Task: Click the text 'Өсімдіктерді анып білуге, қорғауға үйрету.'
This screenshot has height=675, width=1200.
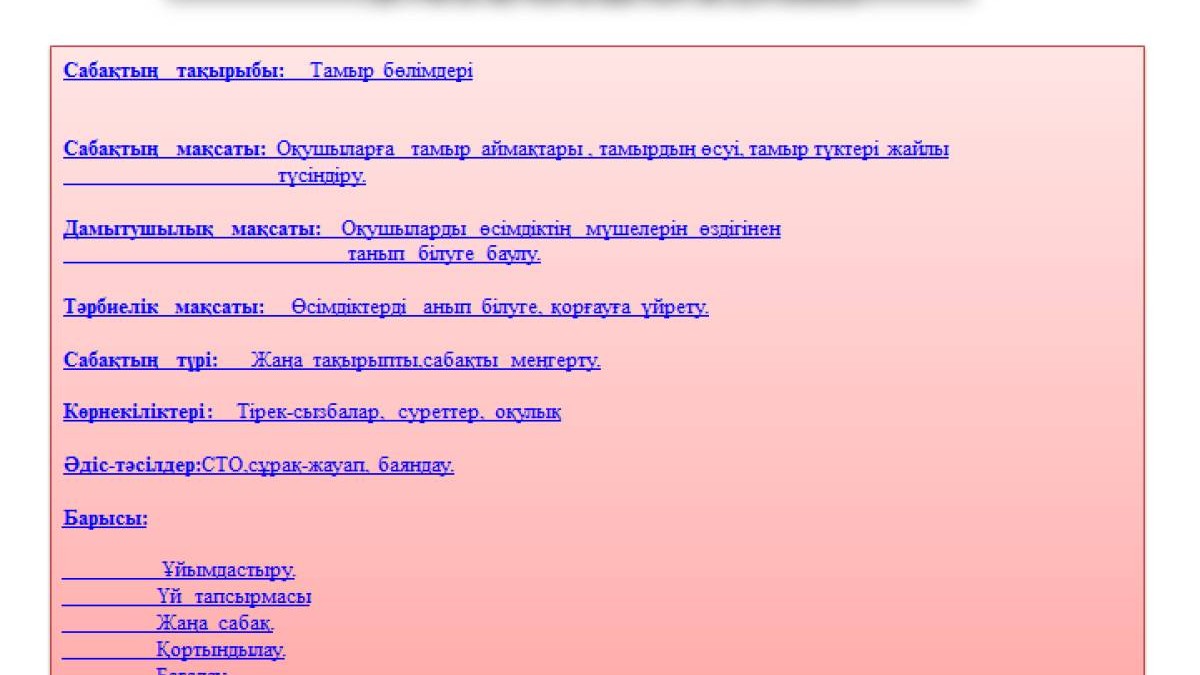Action: (500, 307)
